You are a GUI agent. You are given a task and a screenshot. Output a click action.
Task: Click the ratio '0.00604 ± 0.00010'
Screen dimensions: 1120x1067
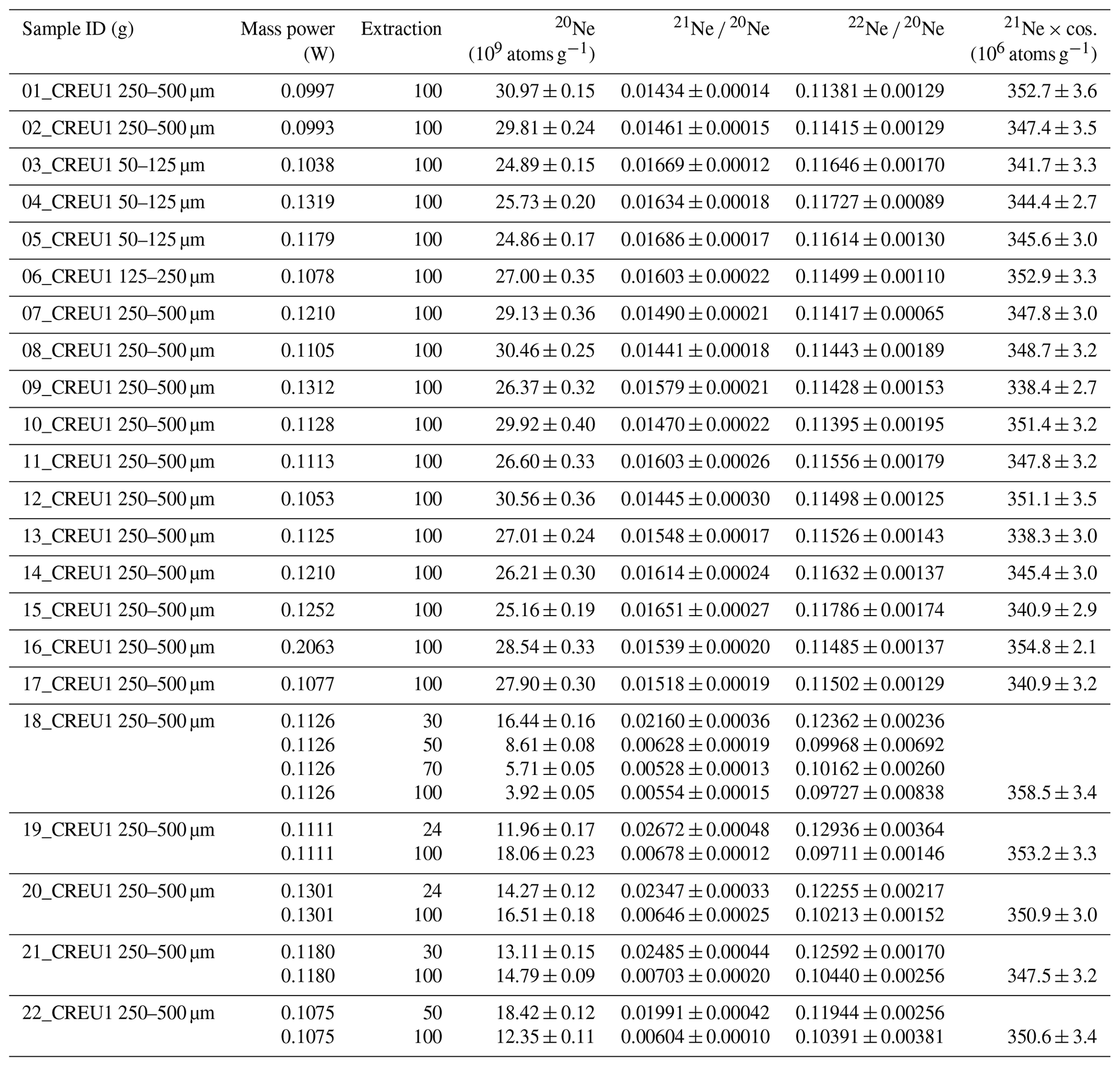click(x=695, y=1036)
